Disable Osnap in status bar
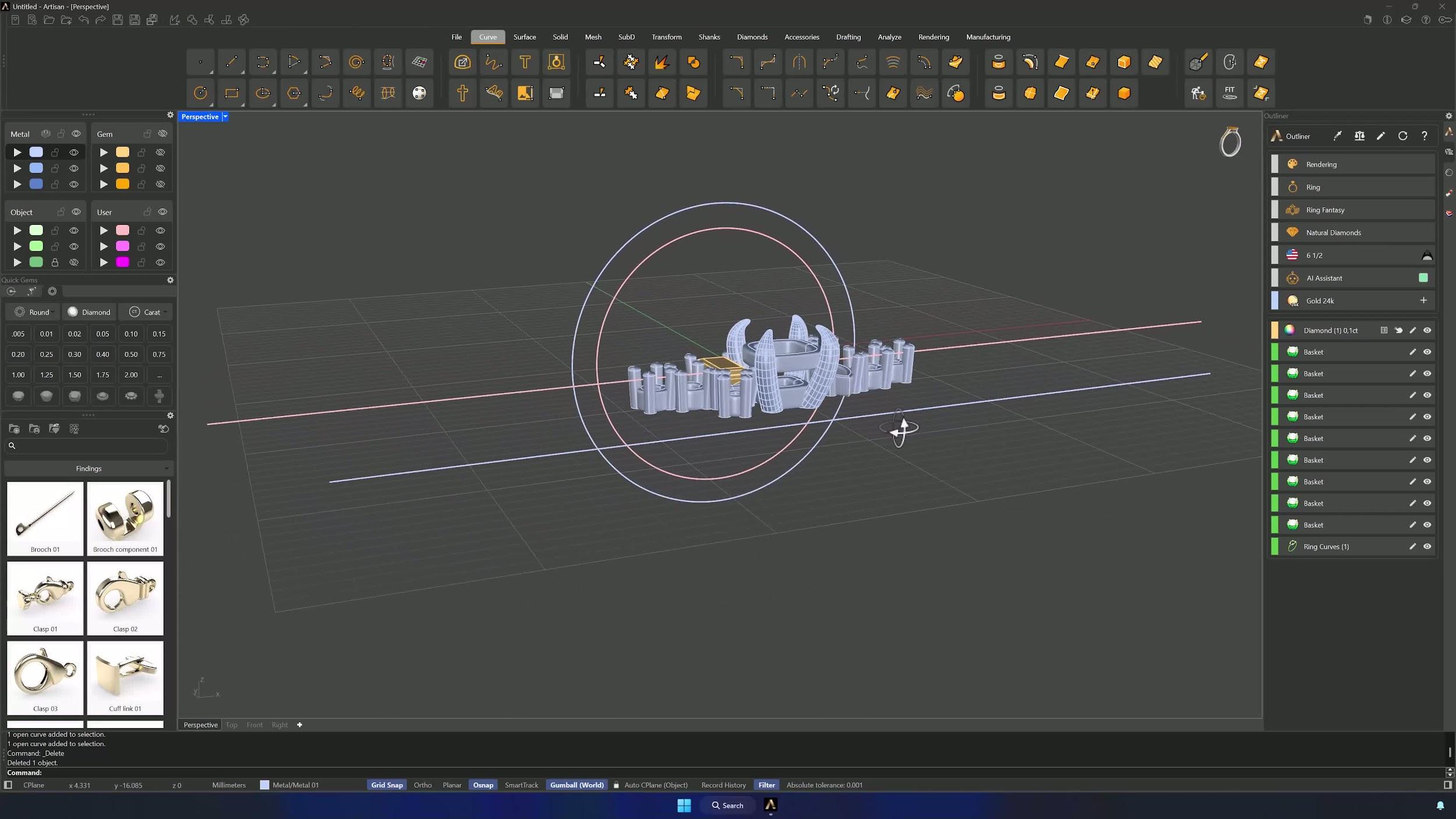Screen dimensions: 1456x819 483,785
